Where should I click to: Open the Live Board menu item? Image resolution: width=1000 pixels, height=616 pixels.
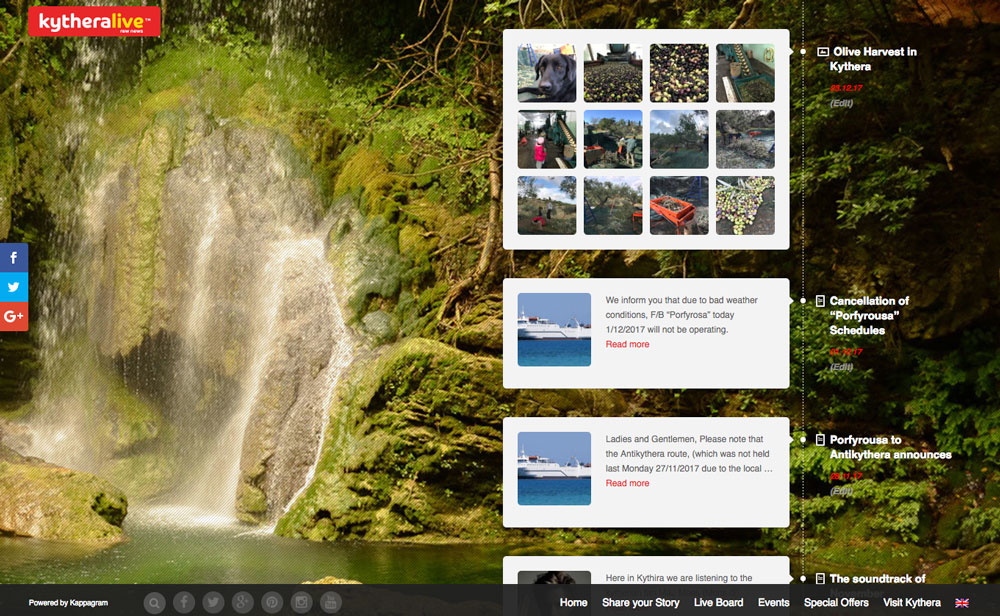[x=718, y=603]
